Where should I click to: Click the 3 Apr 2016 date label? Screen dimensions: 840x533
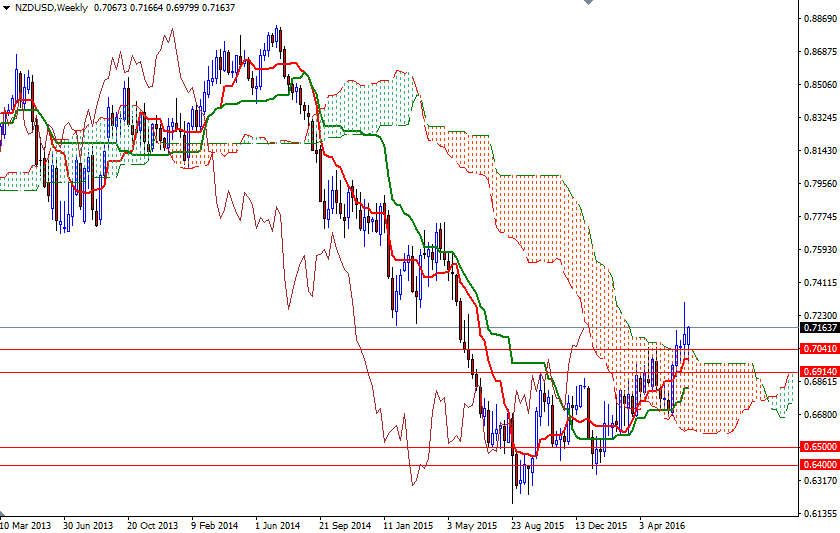tap(662, 524)
